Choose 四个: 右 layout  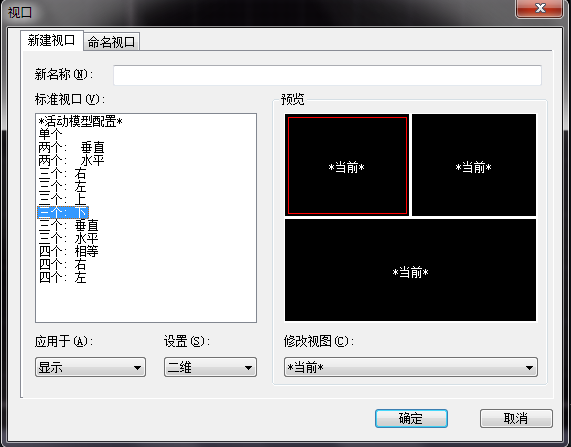click(x=62, y=264)
